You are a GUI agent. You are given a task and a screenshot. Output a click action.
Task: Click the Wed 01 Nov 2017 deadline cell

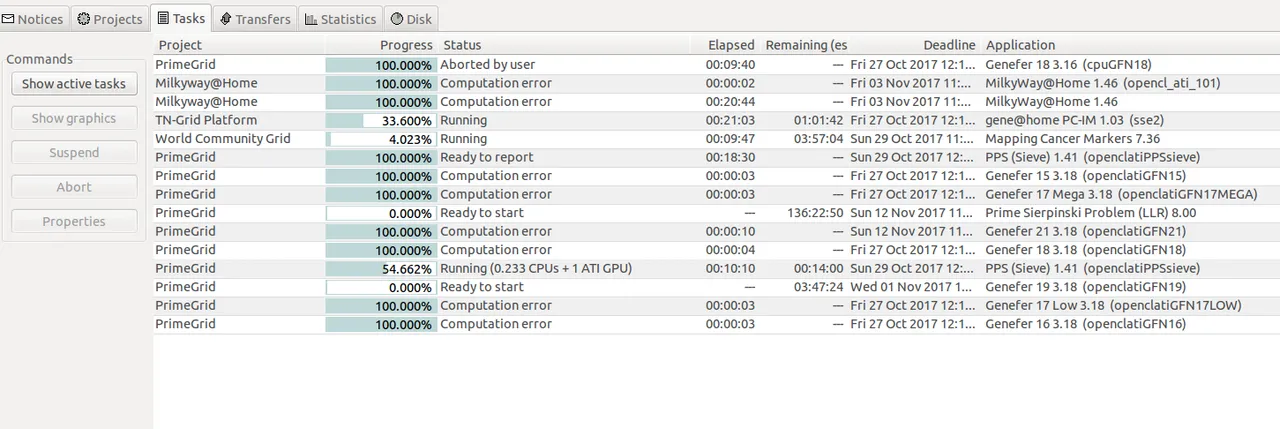coord(912,287)
